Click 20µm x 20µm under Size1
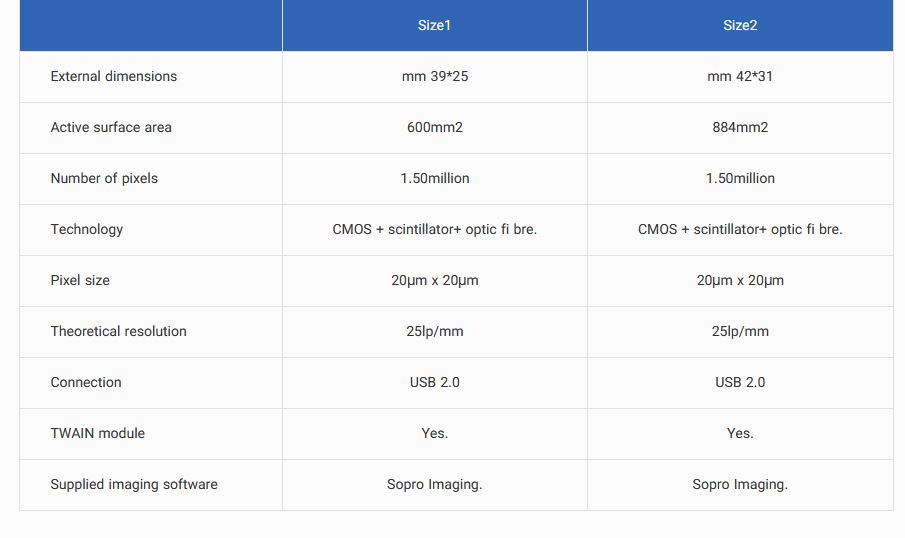Screen dimensions: 905x538 434,280
